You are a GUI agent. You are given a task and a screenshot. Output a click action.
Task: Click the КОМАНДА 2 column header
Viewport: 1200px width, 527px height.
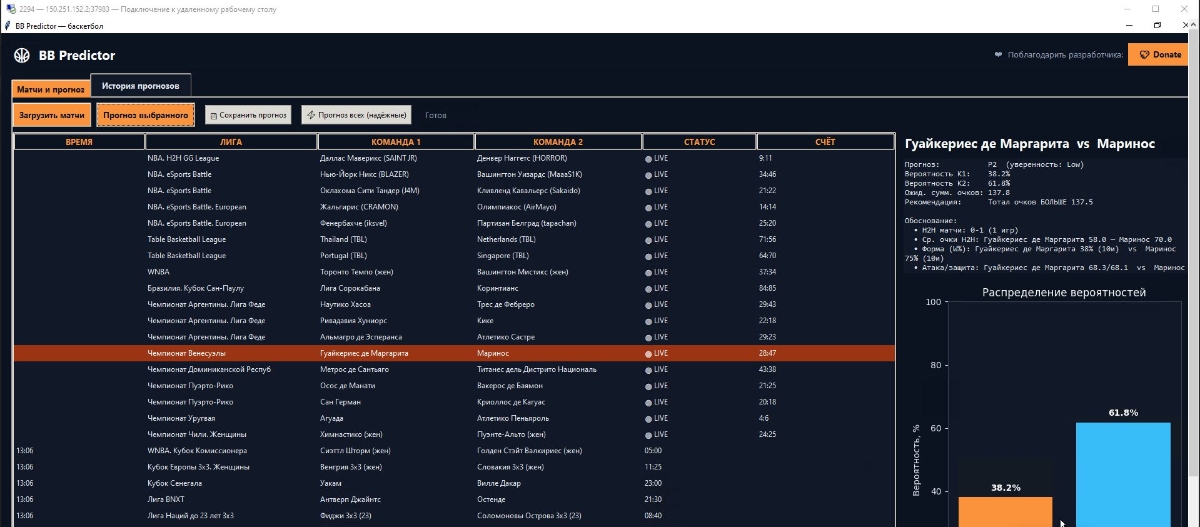[x=558, y=142]
